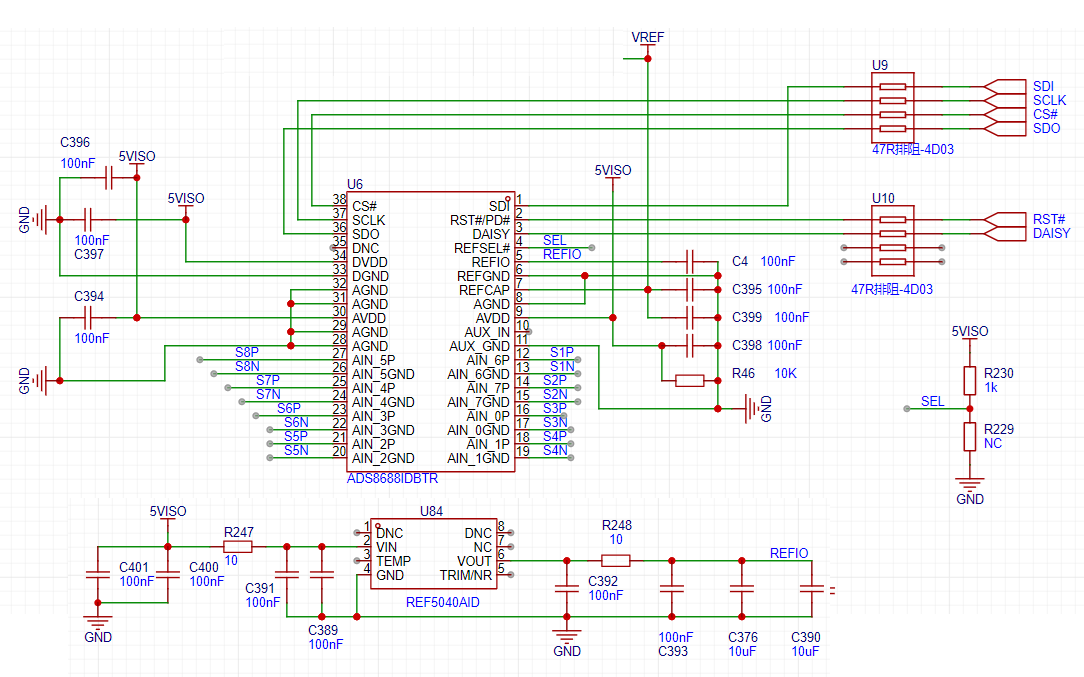Click the C392 capacitor designator

coord(603,582)
